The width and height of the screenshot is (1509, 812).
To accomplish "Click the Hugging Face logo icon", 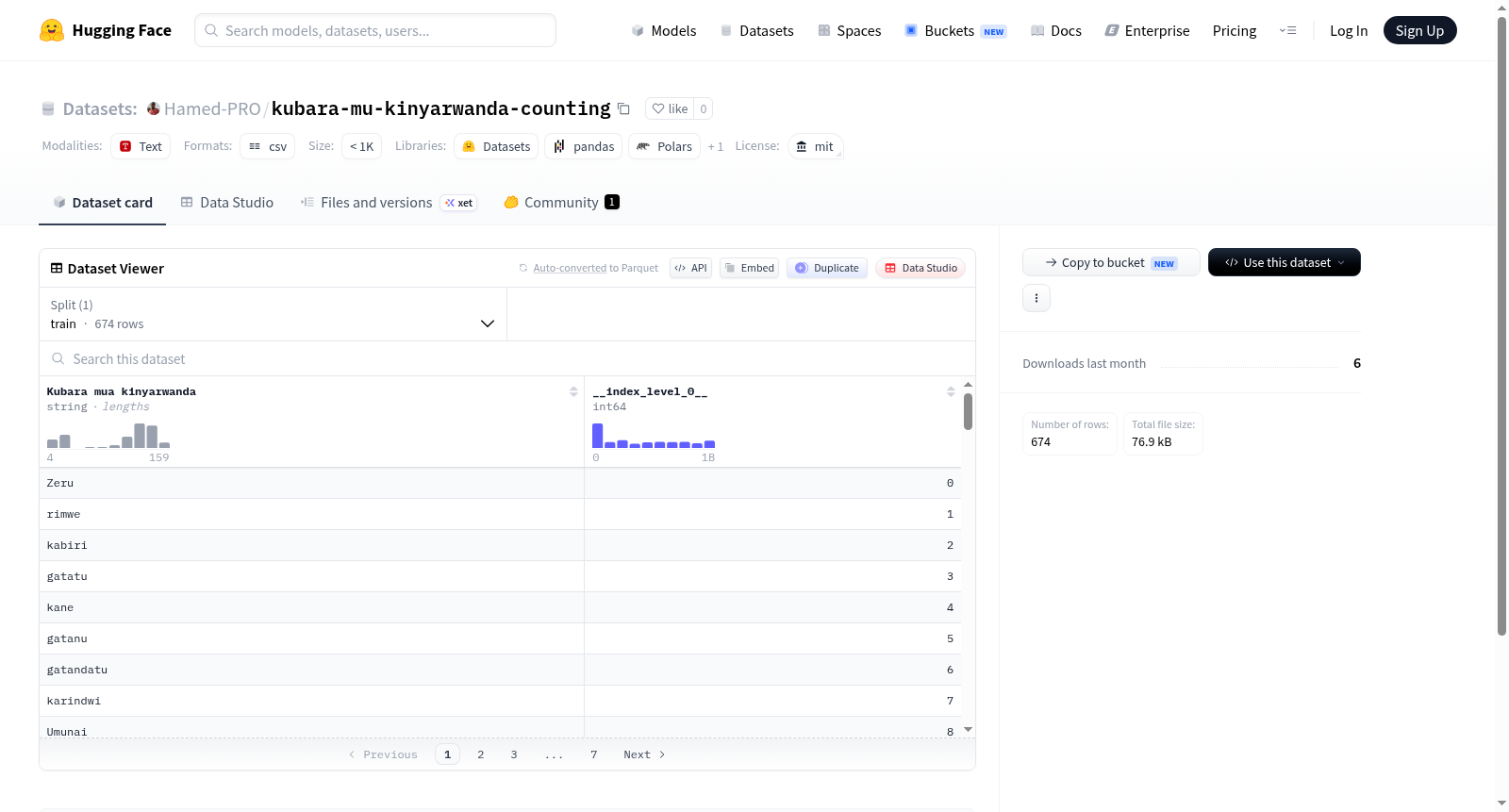I will click(51, 30).
